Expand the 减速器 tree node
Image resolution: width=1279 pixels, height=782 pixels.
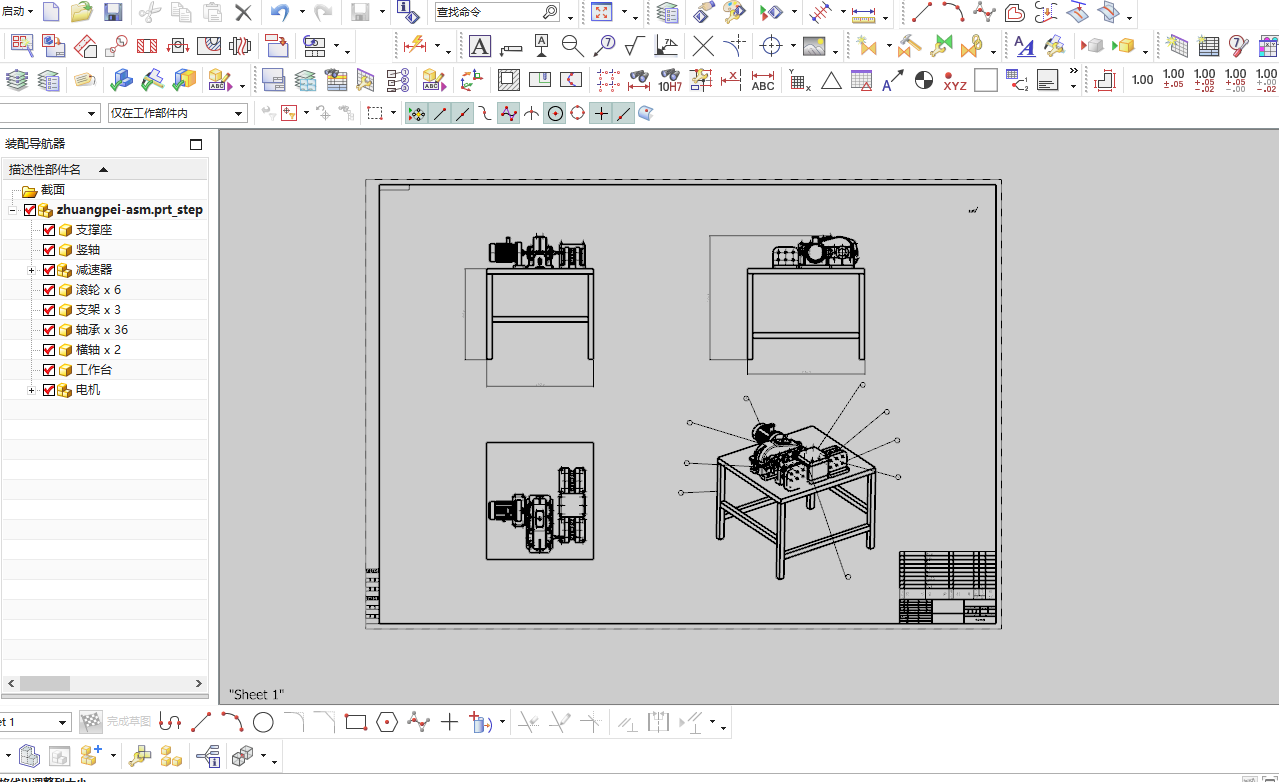(x=32, y=270)
